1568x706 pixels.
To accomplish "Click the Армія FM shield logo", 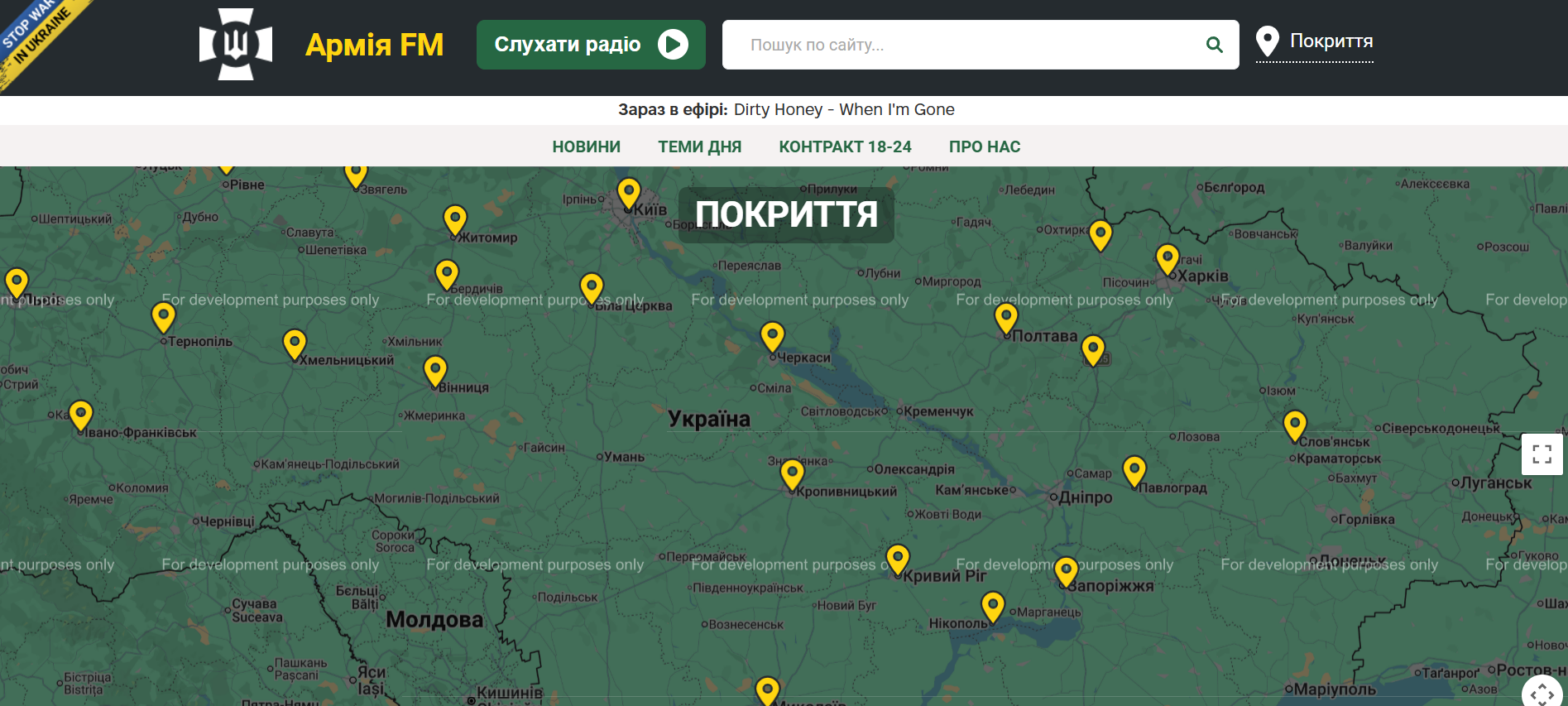I will (x=236, y=45).
